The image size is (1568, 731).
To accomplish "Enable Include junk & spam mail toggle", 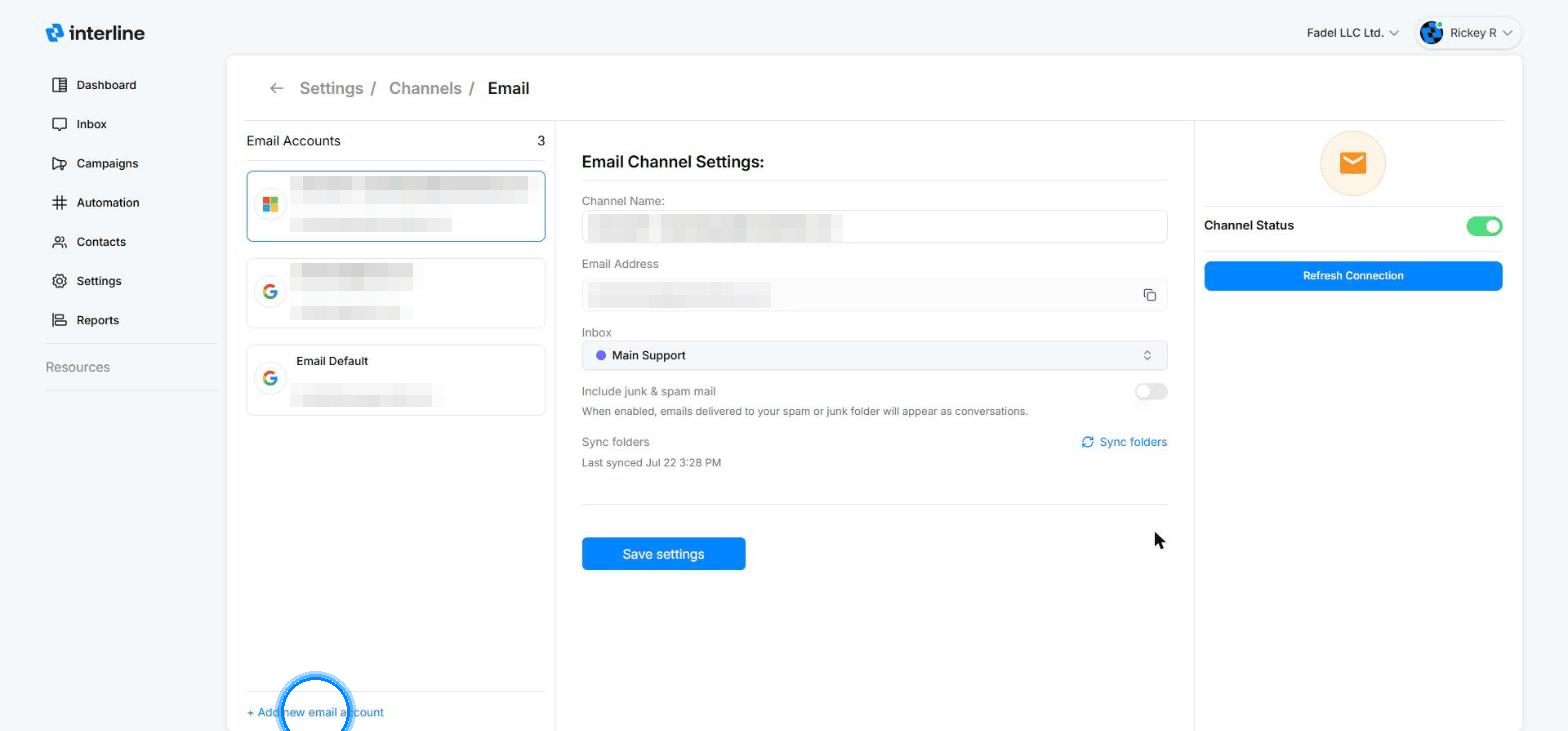I will (1151, 391).
